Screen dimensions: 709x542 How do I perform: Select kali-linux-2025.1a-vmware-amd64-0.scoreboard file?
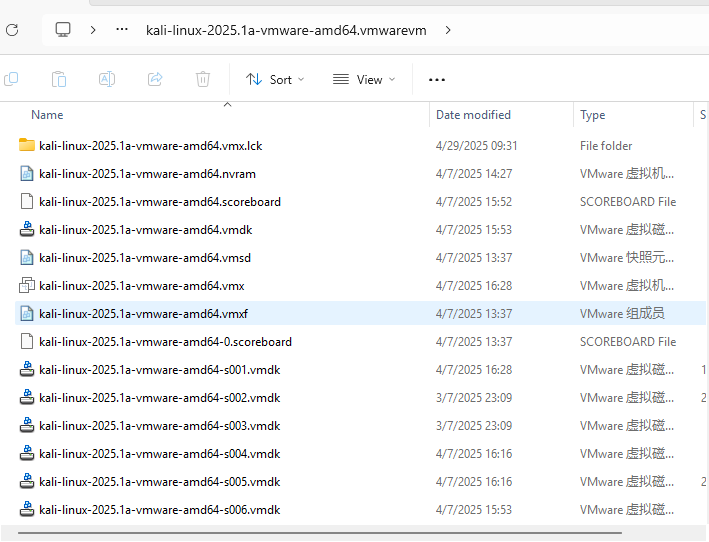point(165,342)
